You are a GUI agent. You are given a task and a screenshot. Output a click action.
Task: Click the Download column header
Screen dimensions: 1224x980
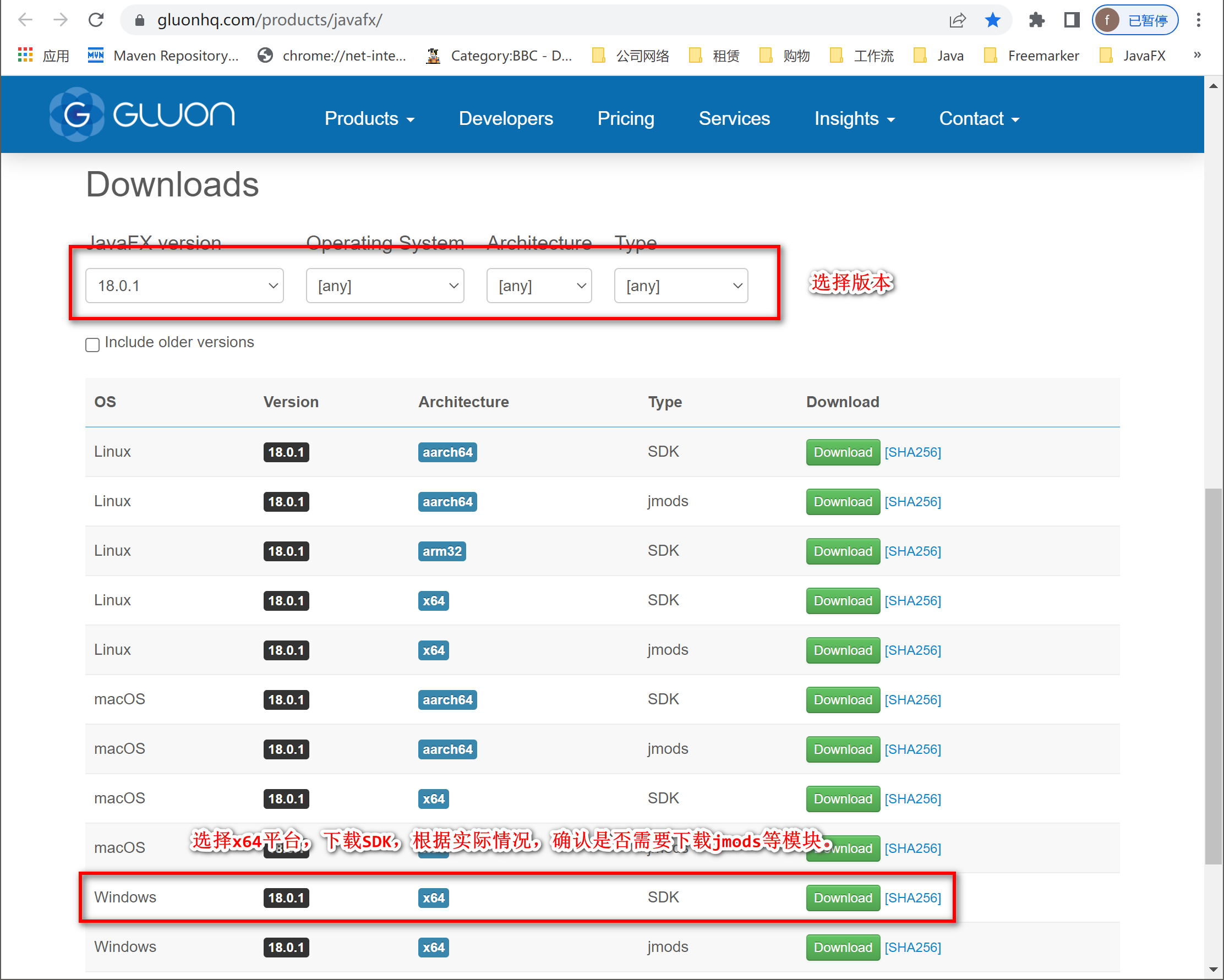(843, 402)
